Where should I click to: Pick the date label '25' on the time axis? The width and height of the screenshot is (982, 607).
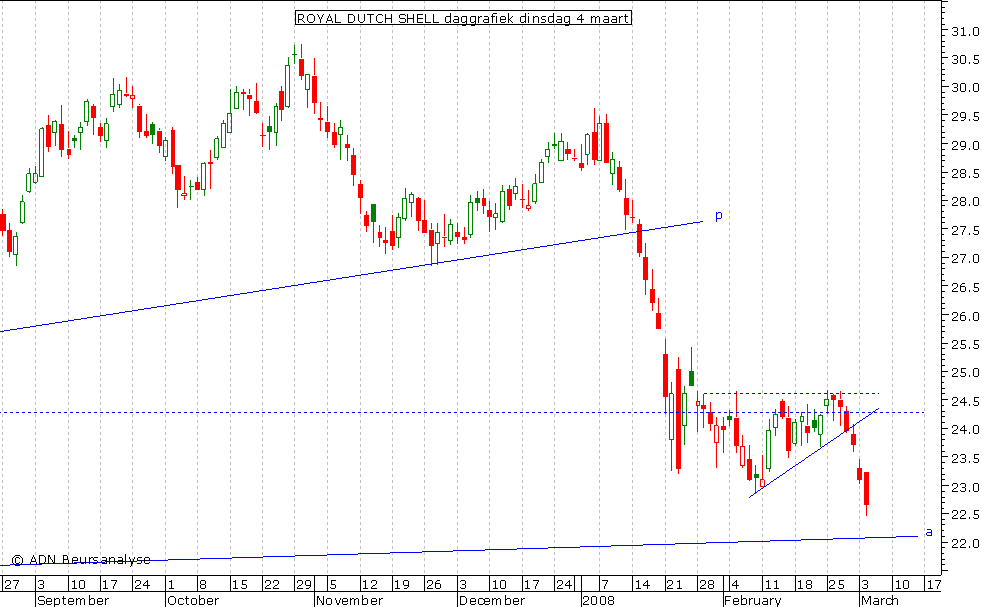837,584
